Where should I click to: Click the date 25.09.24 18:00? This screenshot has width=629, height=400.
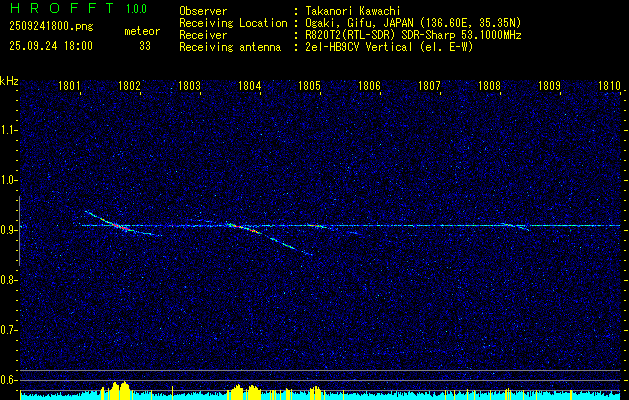51,46
